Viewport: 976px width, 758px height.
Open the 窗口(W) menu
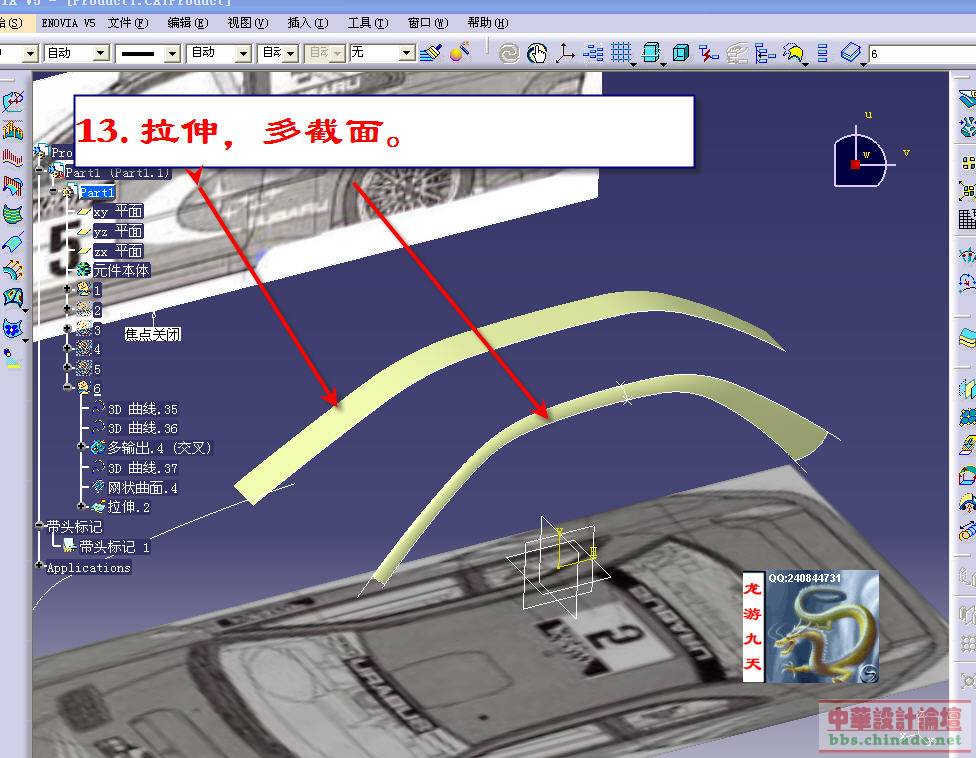(428, 23)
